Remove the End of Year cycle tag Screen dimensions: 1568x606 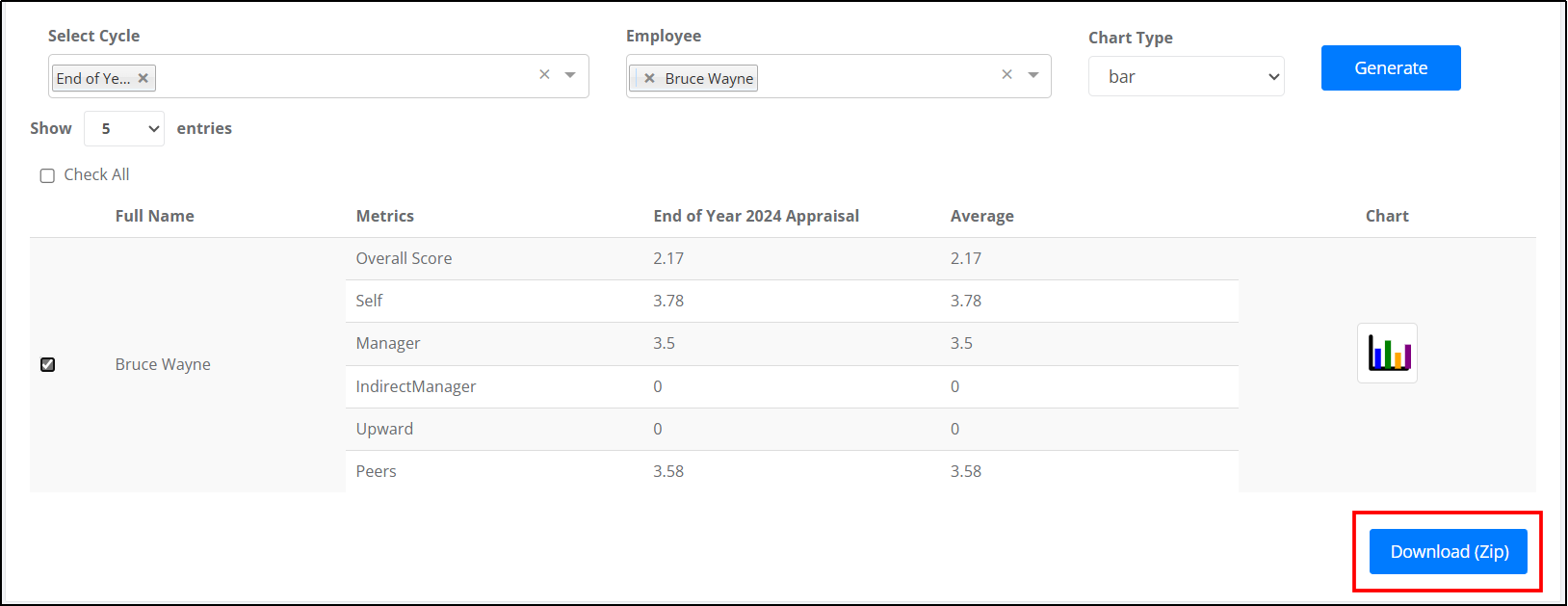point(144,78)
